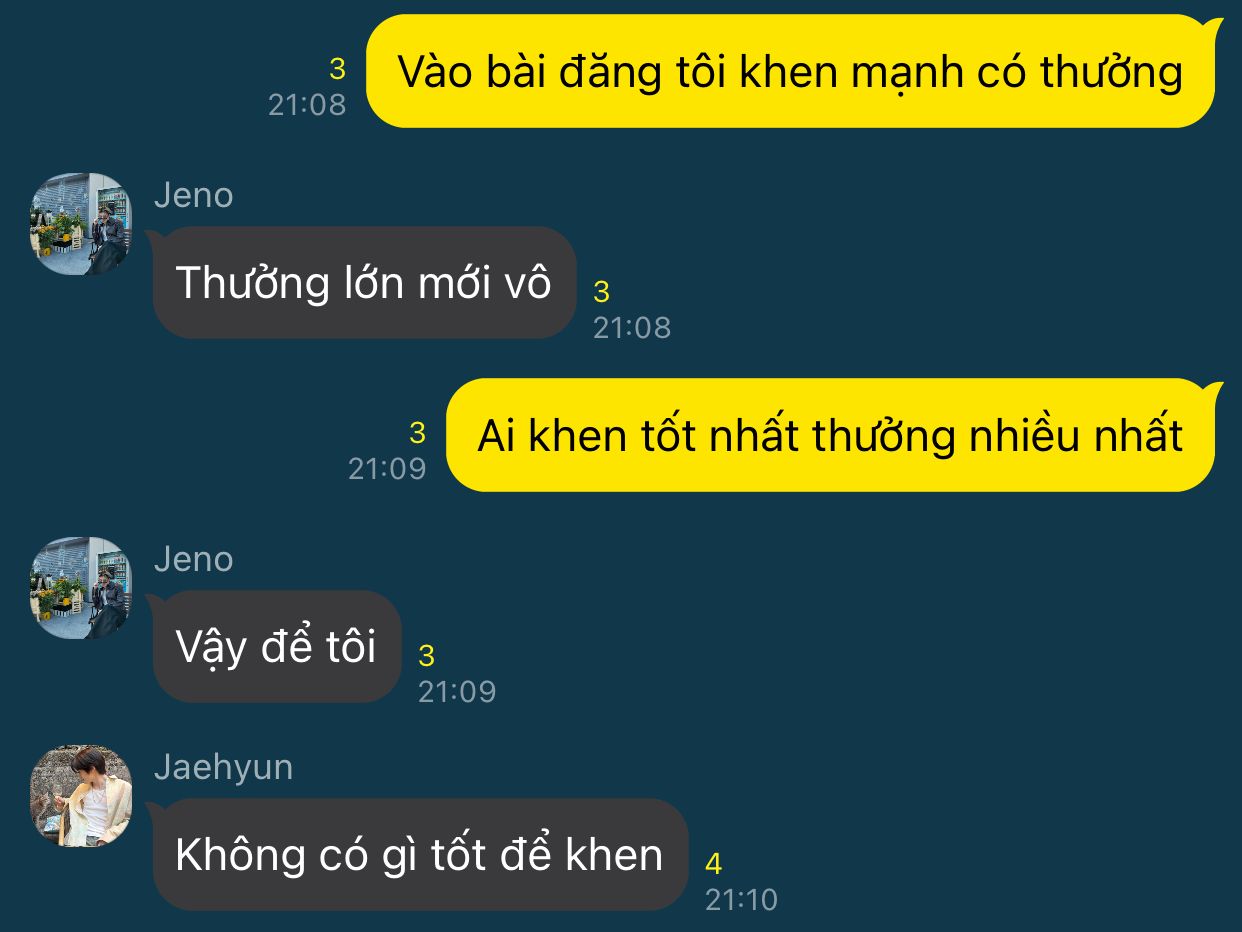
Task: Tap the 21:09 timestamp left of the yellow bubble
Action: pos(387,468)
